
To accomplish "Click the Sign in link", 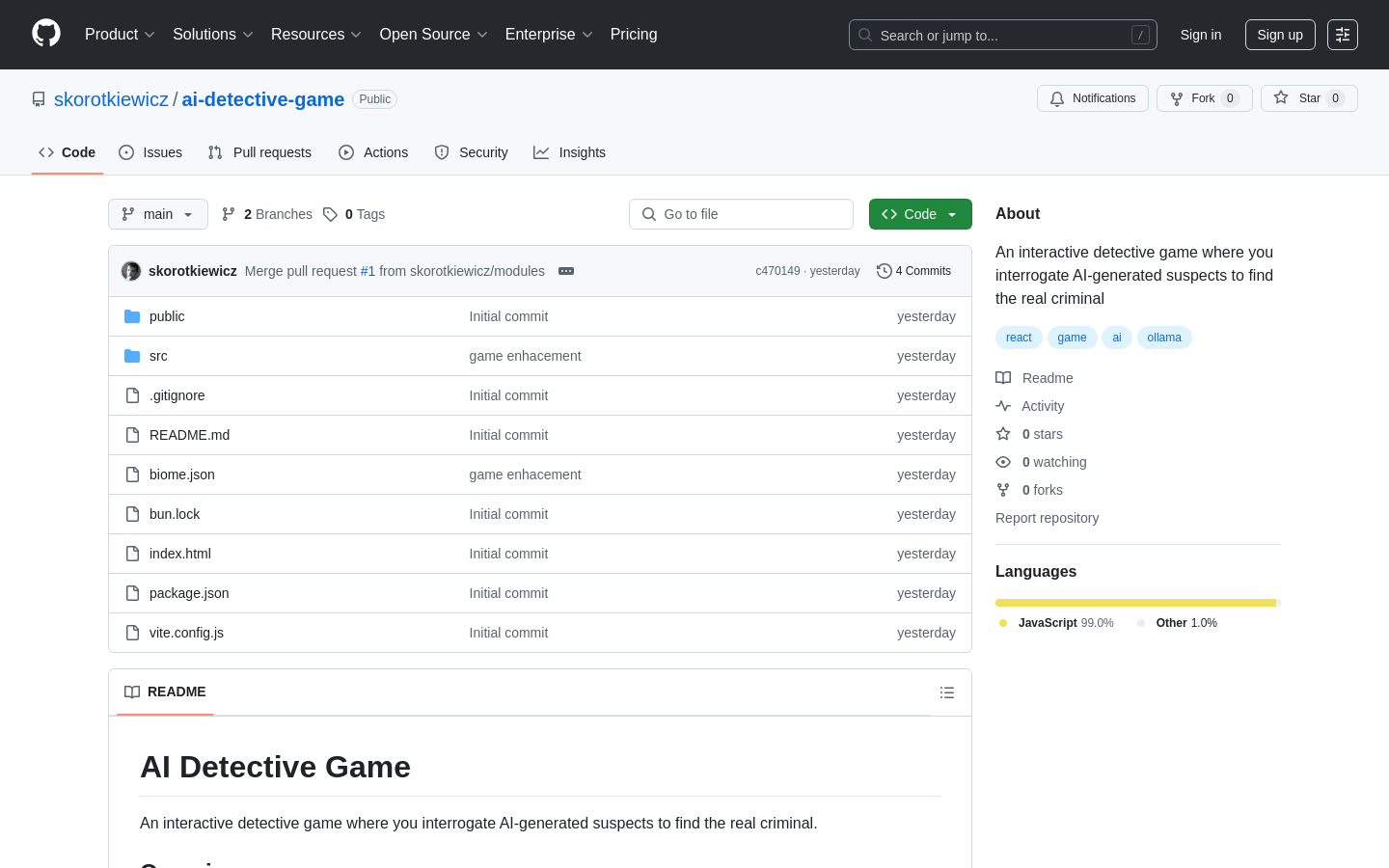I will (1201, 35).
